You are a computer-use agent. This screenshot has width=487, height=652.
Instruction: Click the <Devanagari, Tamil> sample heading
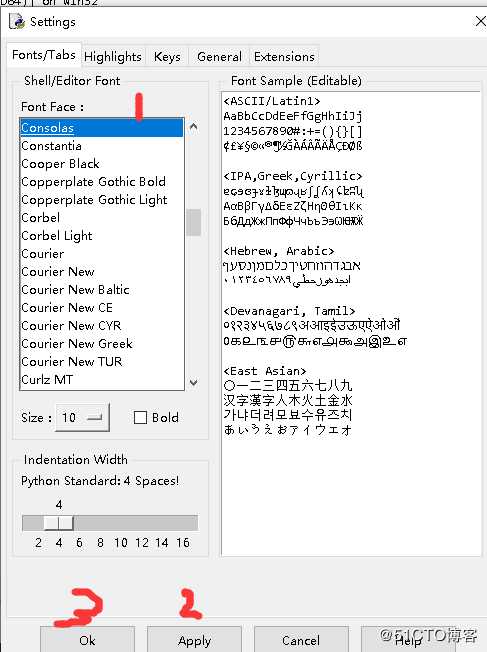289,311
